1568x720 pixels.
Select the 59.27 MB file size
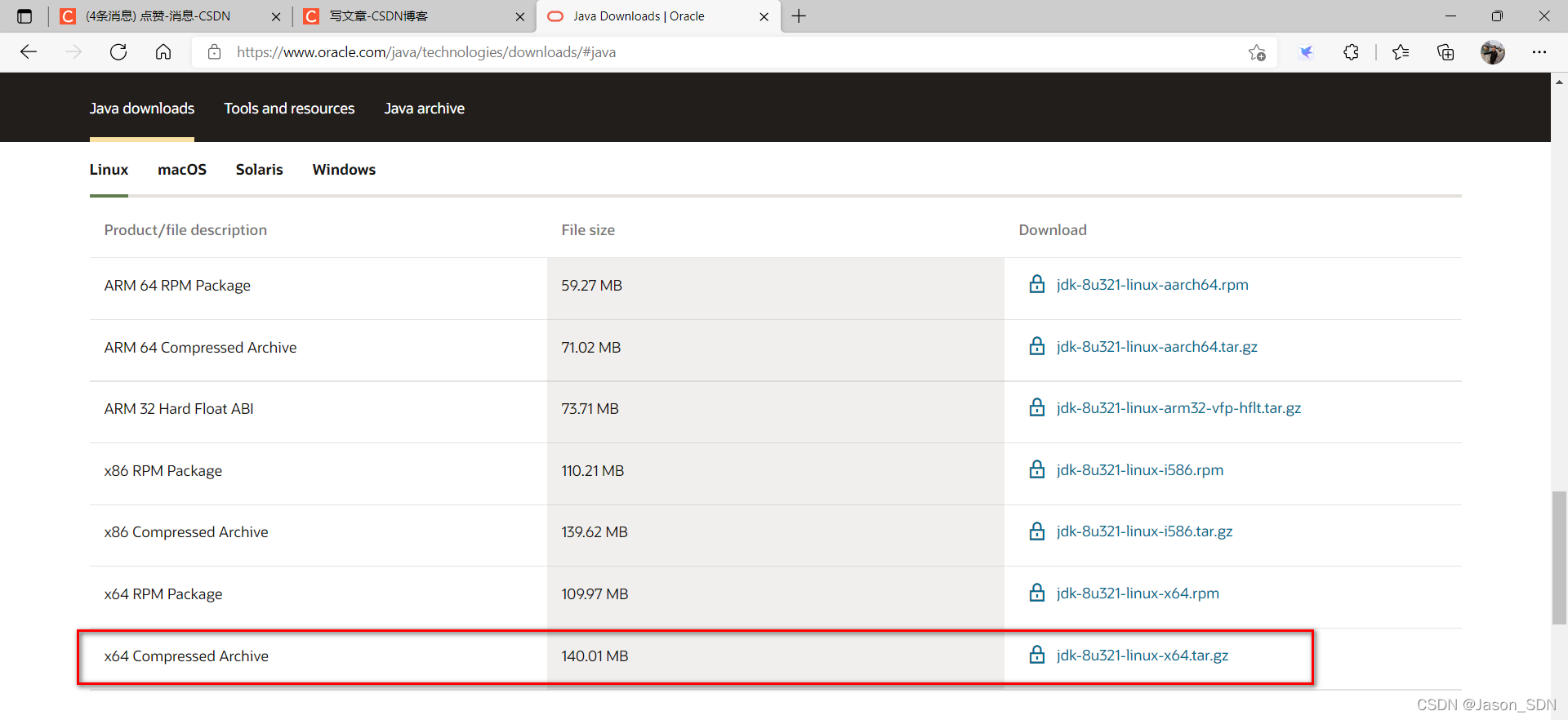(591, 286)
